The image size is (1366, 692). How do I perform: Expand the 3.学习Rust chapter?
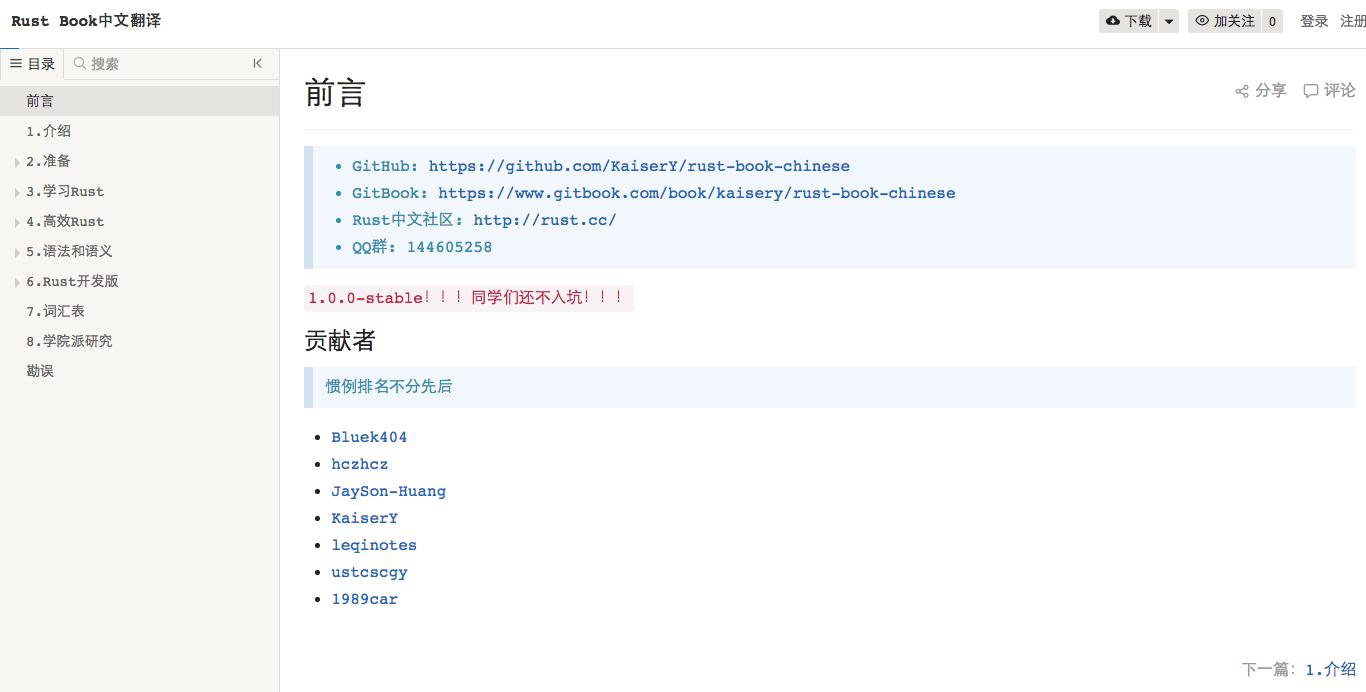tap(17, 192)
